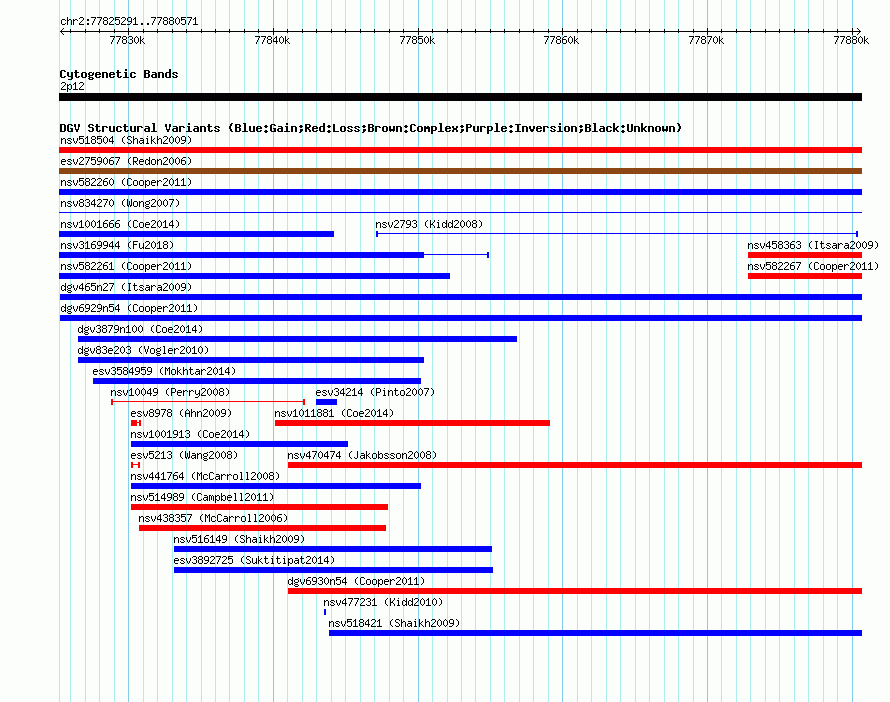This screenshot has width=890, height=702.
Task: Select nsv441764 (McCarroll2008) label
Action: point(205,476)
